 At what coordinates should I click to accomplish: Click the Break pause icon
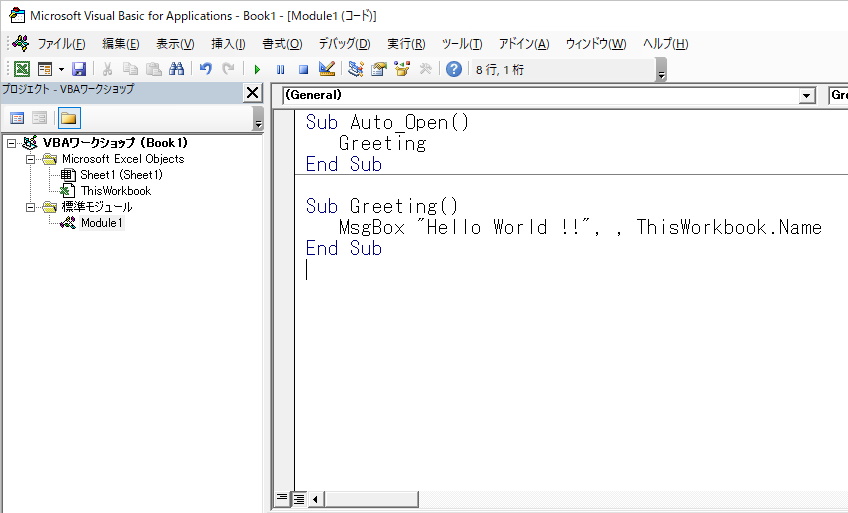click(280, 70)
